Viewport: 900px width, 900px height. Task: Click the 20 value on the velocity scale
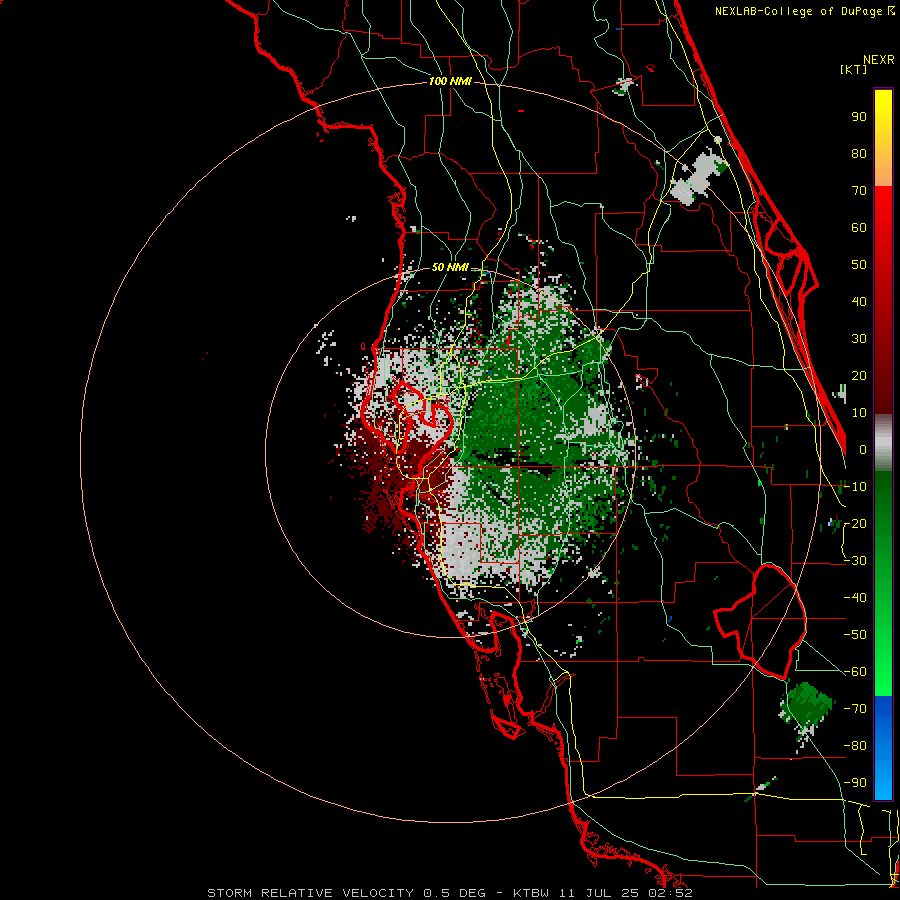click(x=859, y=375)
